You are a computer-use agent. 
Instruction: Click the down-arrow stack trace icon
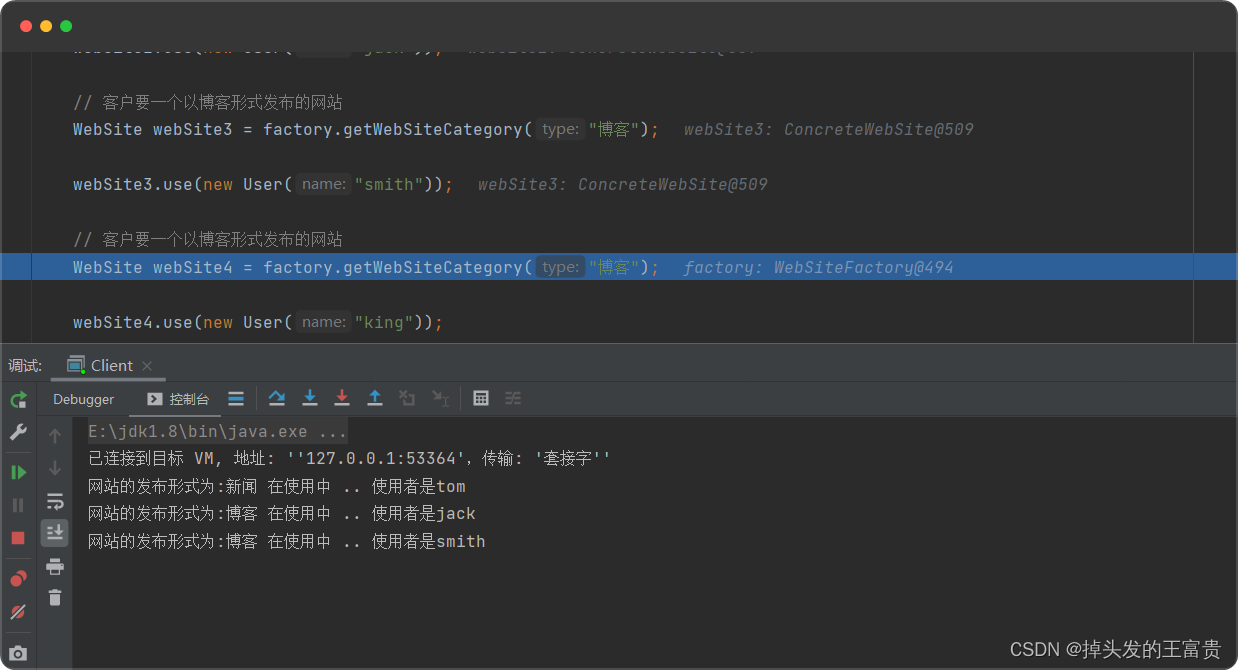(x=55, y=468)
